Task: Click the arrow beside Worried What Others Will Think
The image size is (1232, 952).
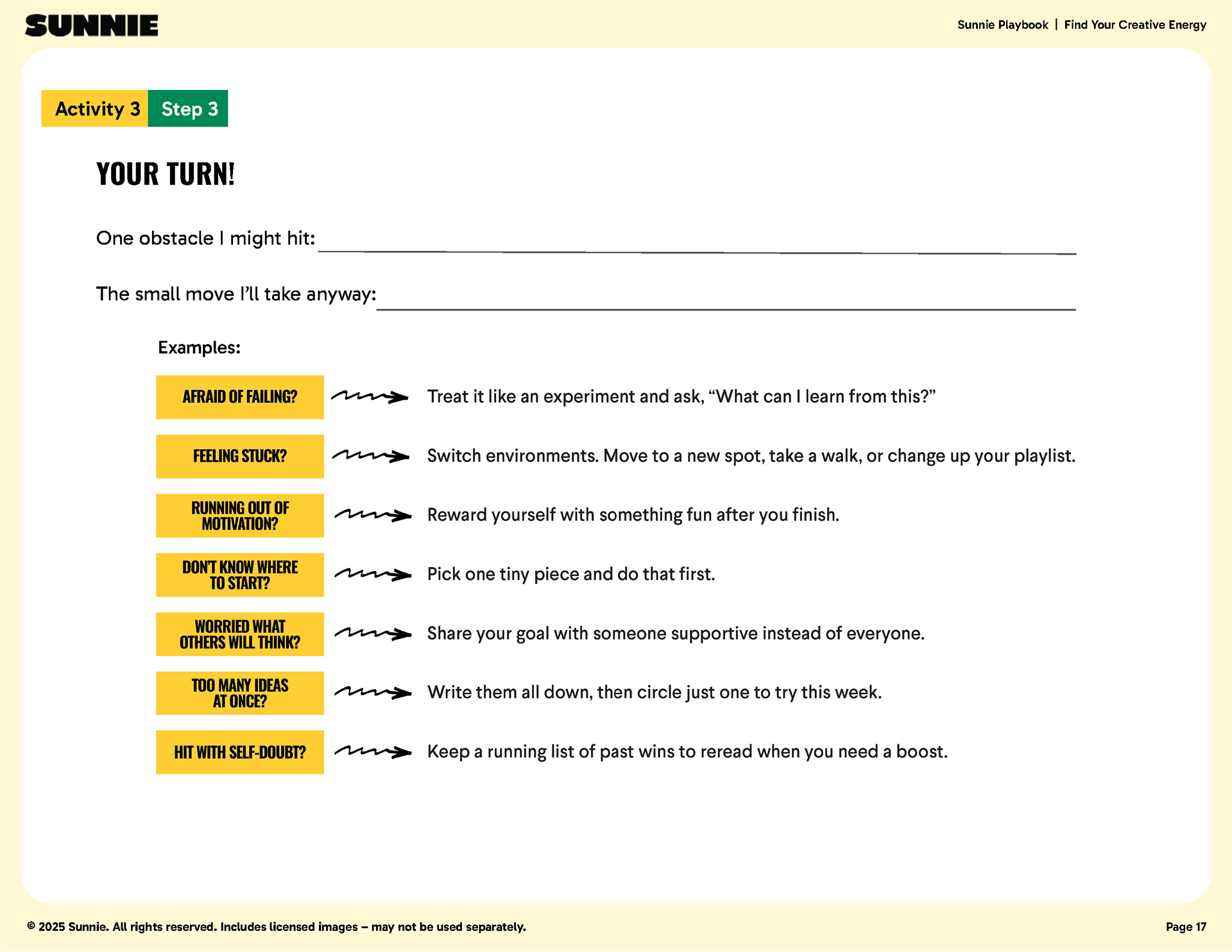Action: [372, 634]
